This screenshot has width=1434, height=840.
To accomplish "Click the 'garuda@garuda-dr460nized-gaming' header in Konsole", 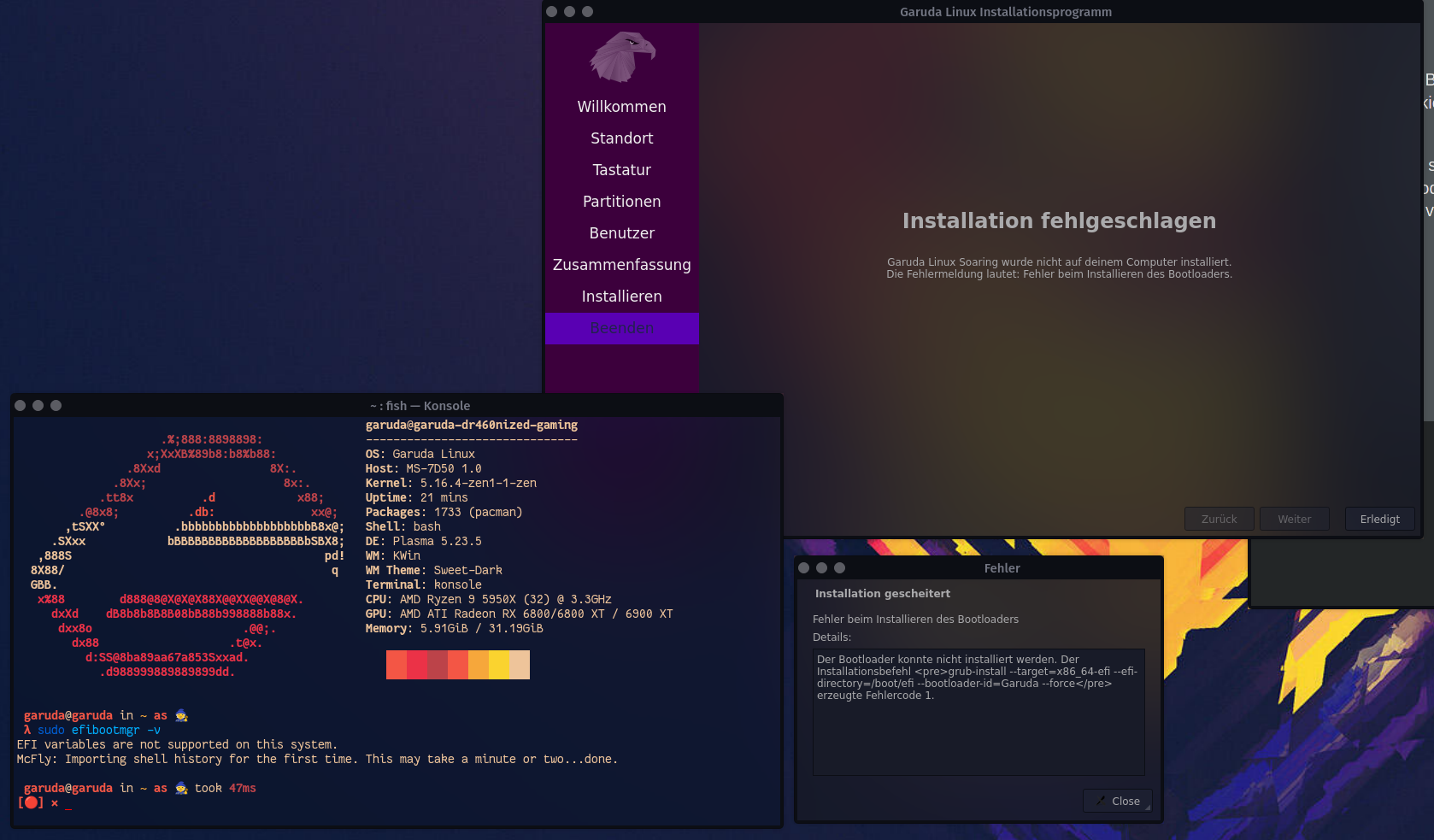I will point(472,425).
